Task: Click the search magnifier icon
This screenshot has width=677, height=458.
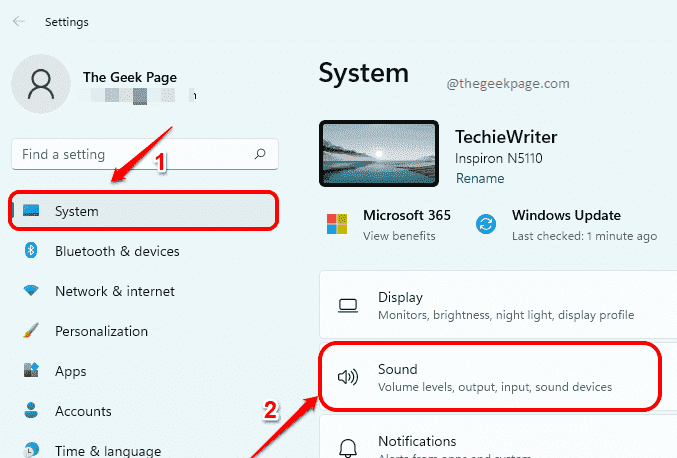Action: point(260,154)
